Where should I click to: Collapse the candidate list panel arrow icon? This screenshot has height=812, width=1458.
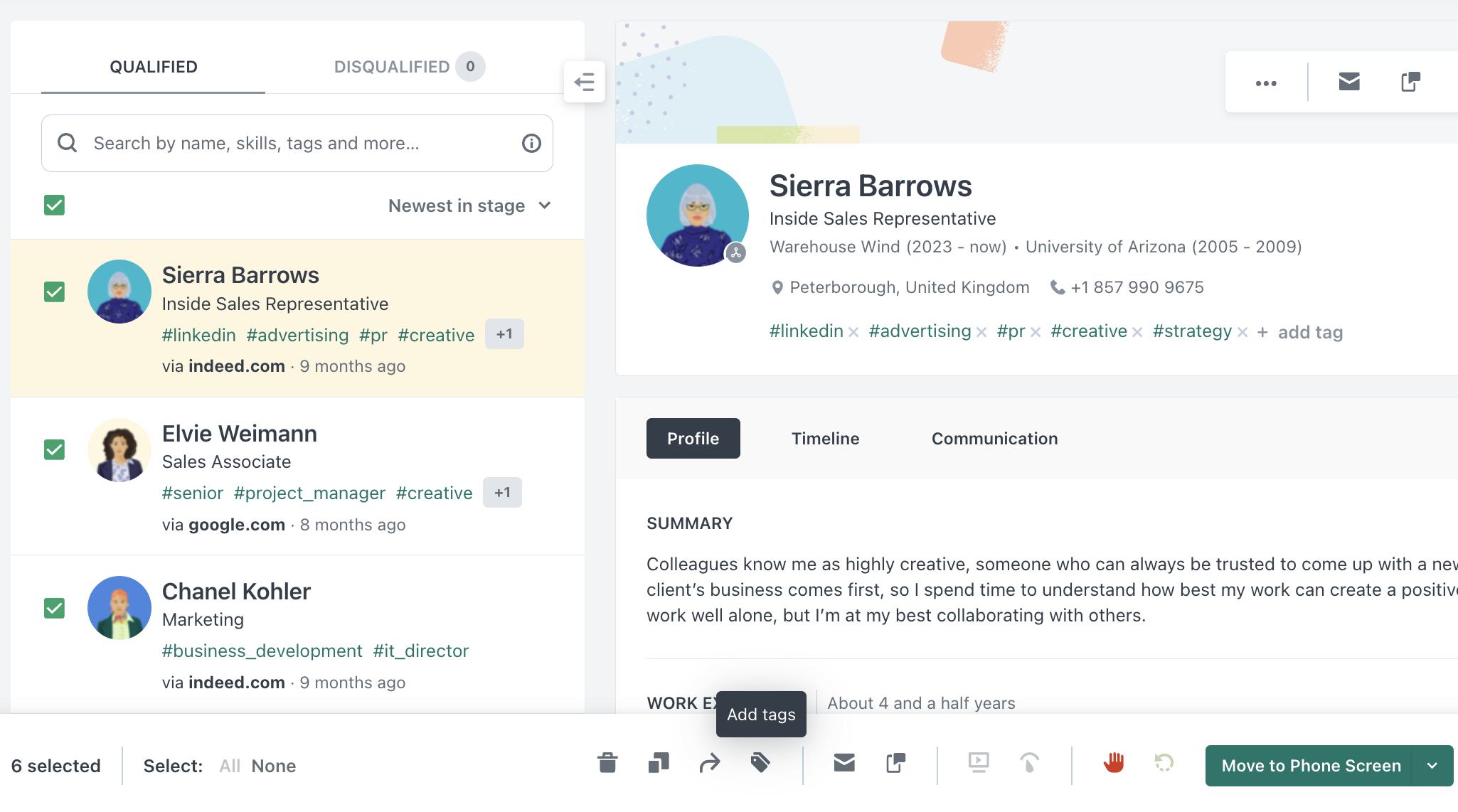tap(585, 82)
